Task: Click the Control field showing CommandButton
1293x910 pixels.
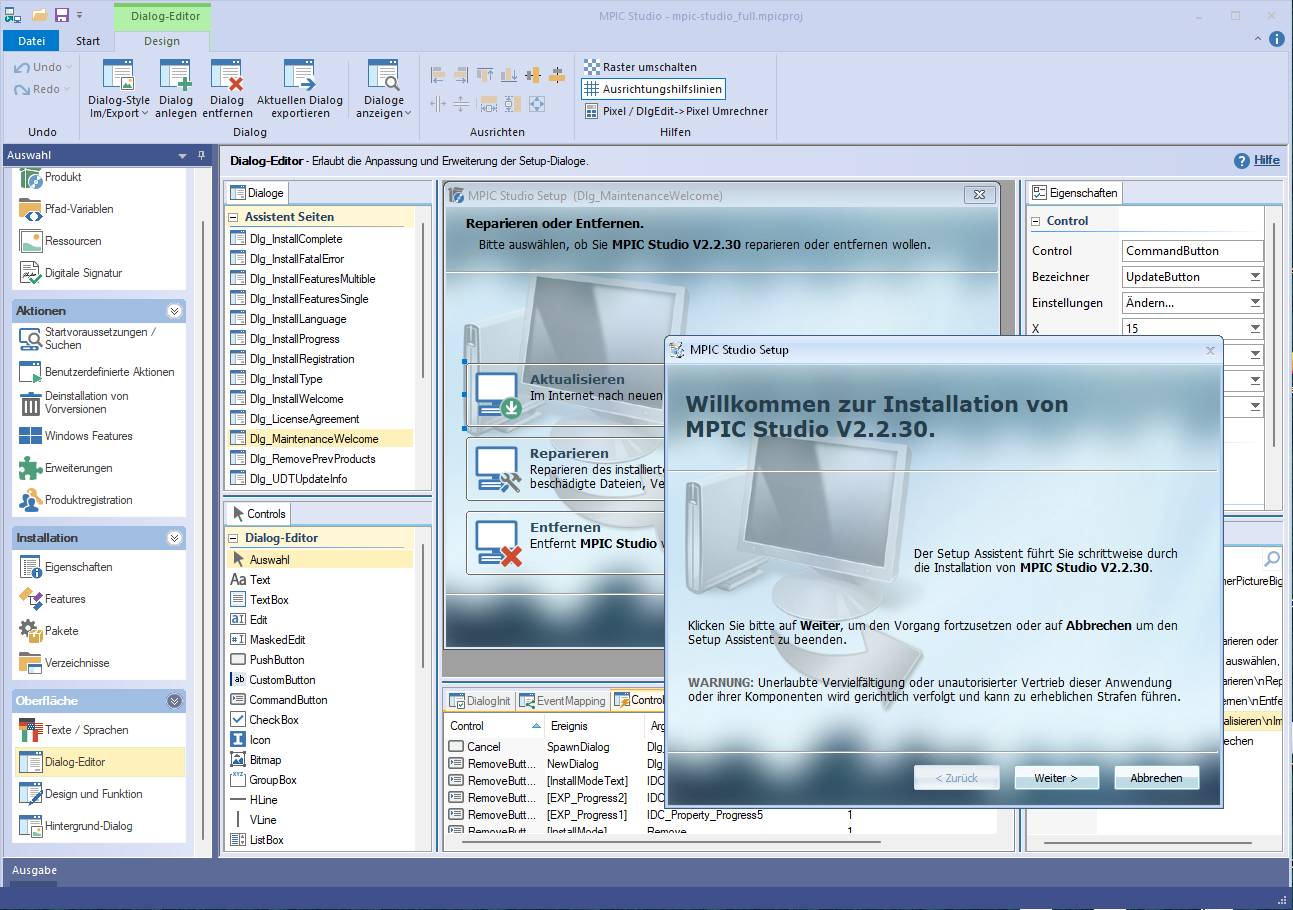Action: (x=1192, y=251)
